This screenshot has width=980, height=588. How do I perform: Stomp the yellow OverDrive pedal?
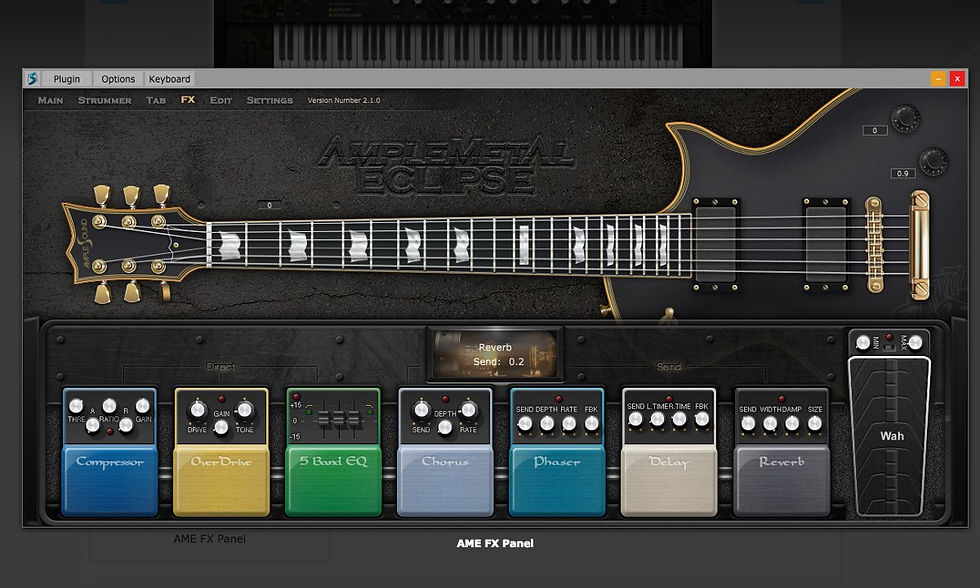point(221,481)
